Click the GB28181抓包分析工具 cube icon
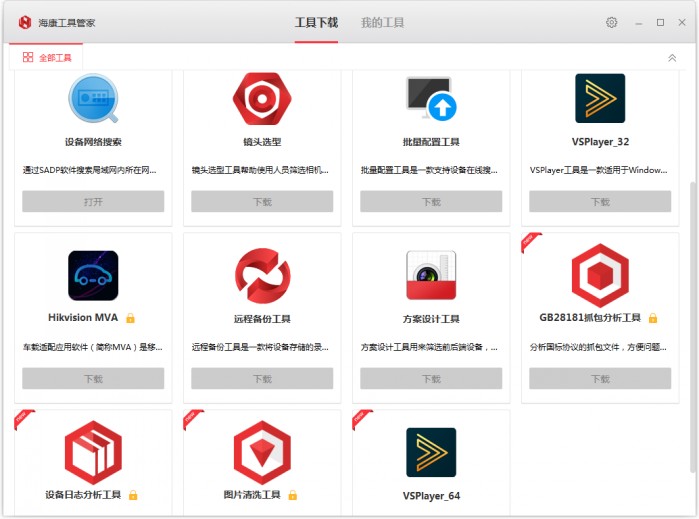Screen dimensions: 699x519 (x=600, y=275)
